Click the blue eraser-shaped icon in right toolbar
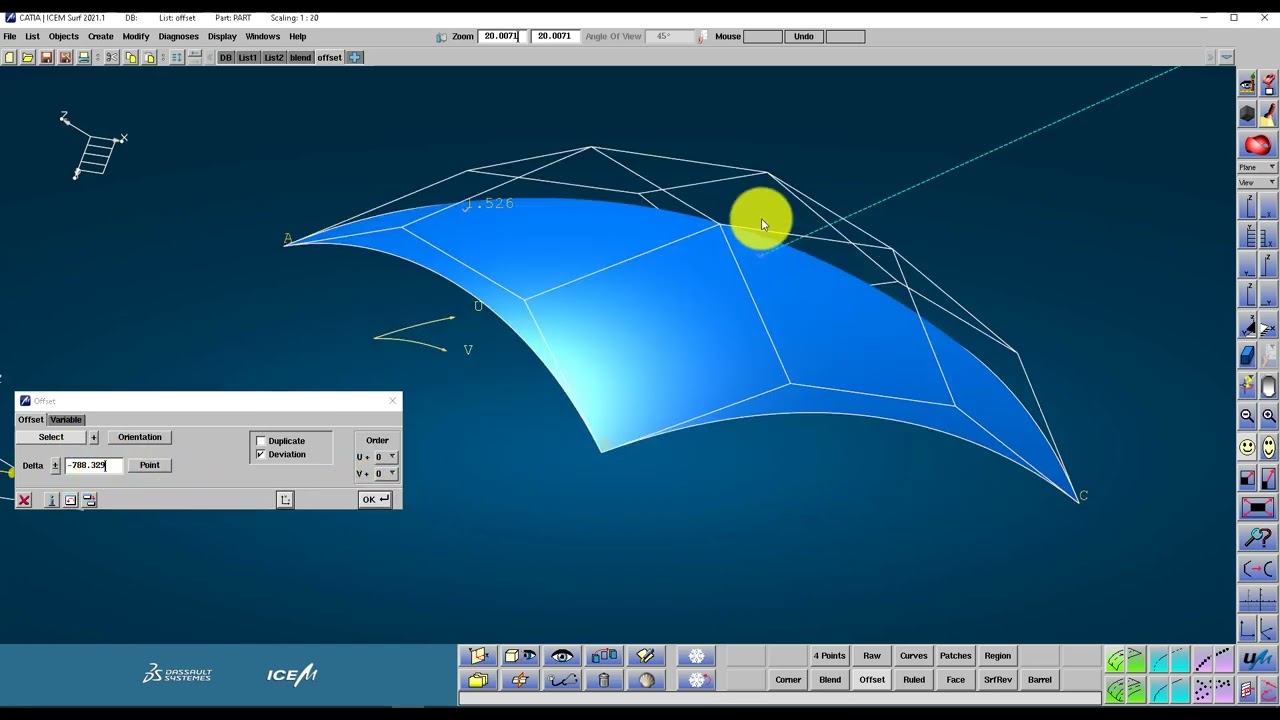The height and width of the screenshot is (720, 1280). click(x=1247, y=355)
